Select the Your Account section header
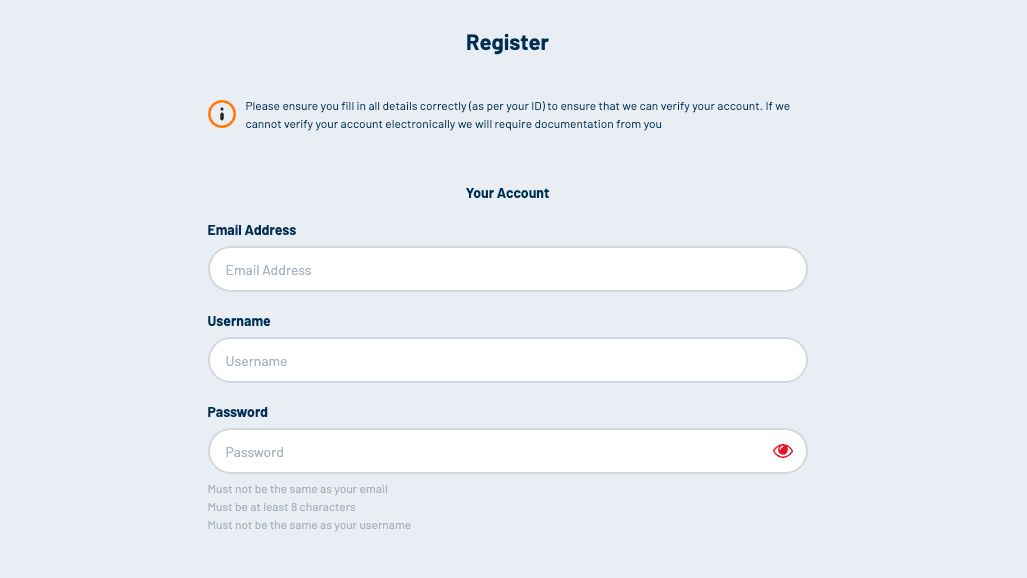This screenshot has height=578, width=1027. [x=507, y=193]
